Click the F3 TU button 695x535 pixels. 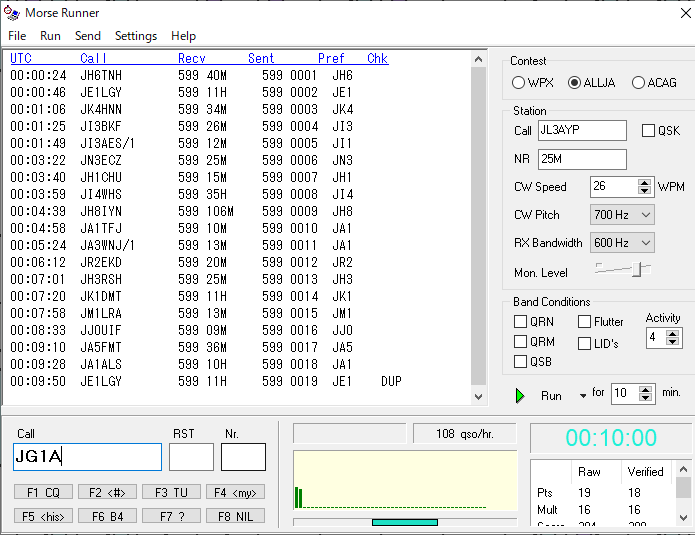(x=172, y=492)
